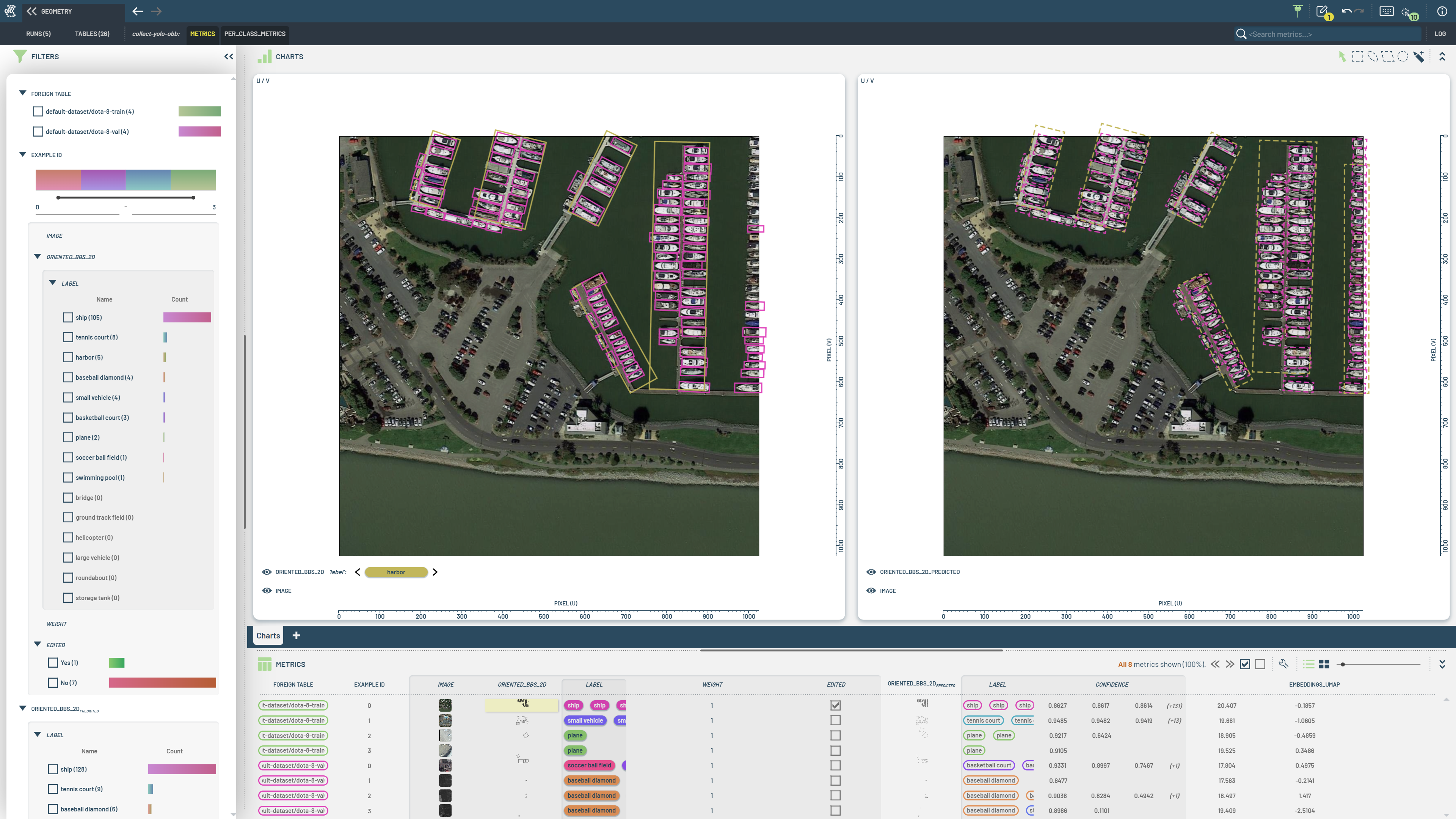Activate the add-geometry pen tool
The height and width of the screenshot is (819, 1456).
click(1419, 57)
